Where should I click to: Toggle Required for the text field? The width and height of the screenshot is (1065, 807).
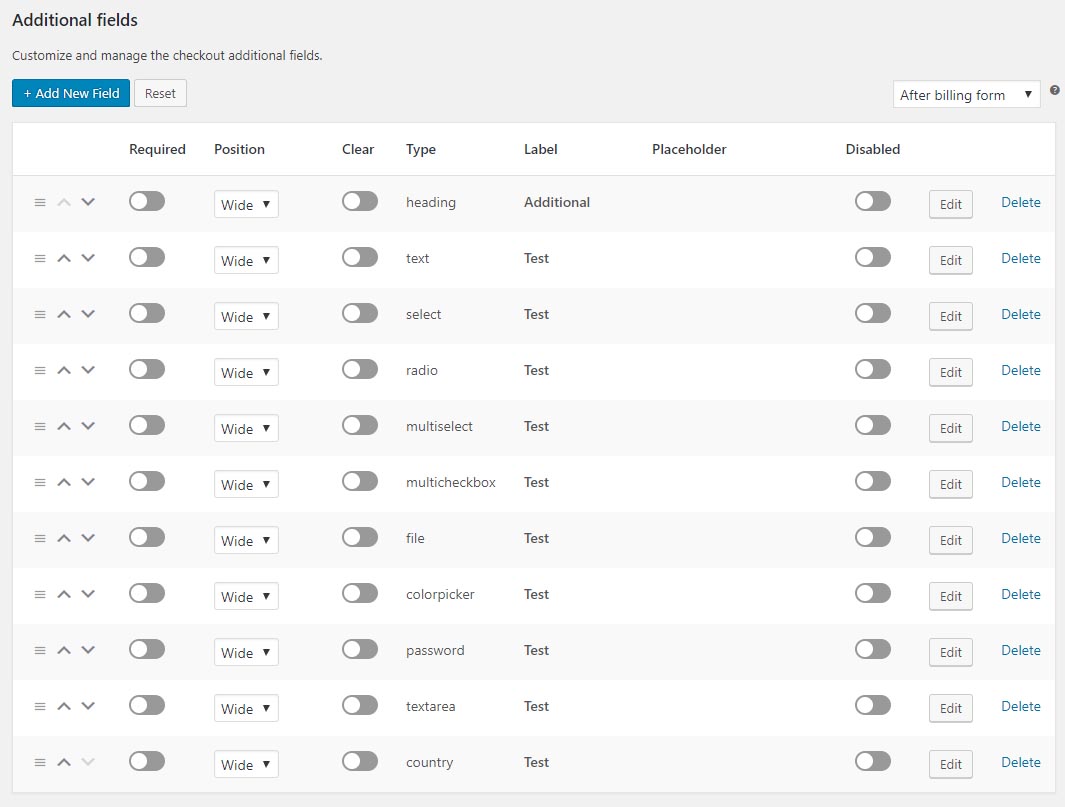147,258
